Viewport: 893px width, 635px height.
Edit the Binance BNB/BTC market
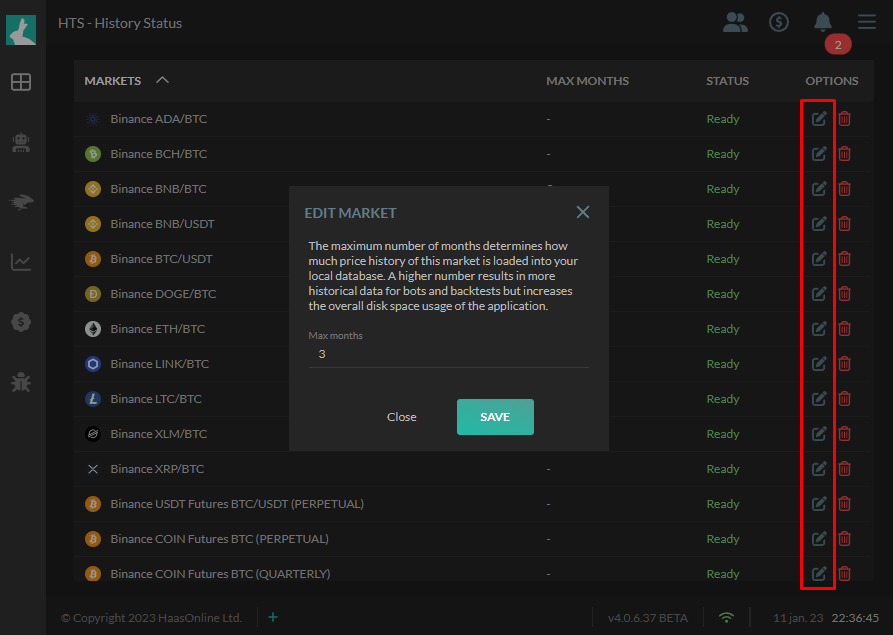click(819, 189)
